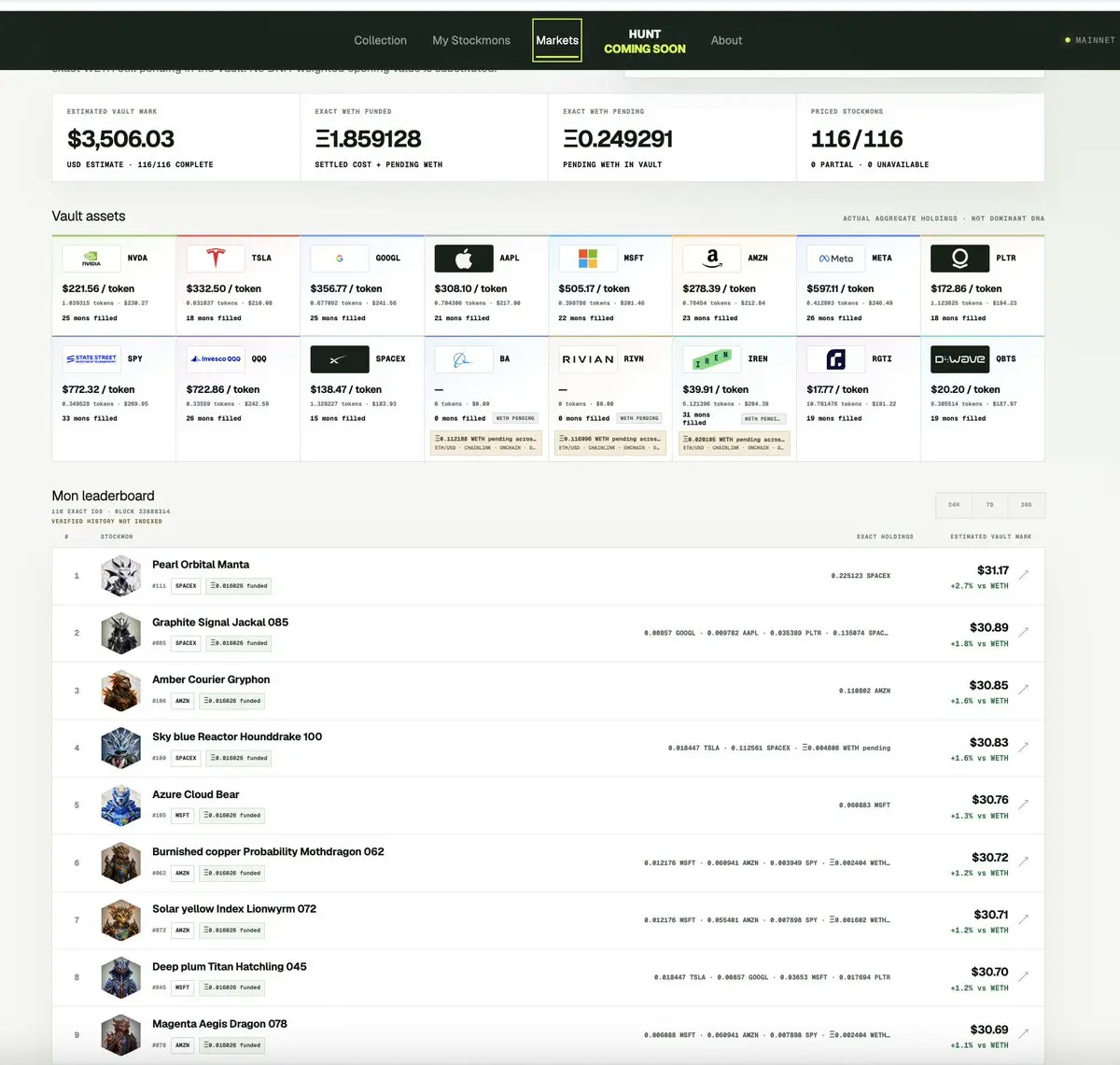The width and height of the screenshot is (1120, 1065).
Task: Click the Ξ0.249291 pending WETH value
Action: pyautogui.click(x=618, y=139)
